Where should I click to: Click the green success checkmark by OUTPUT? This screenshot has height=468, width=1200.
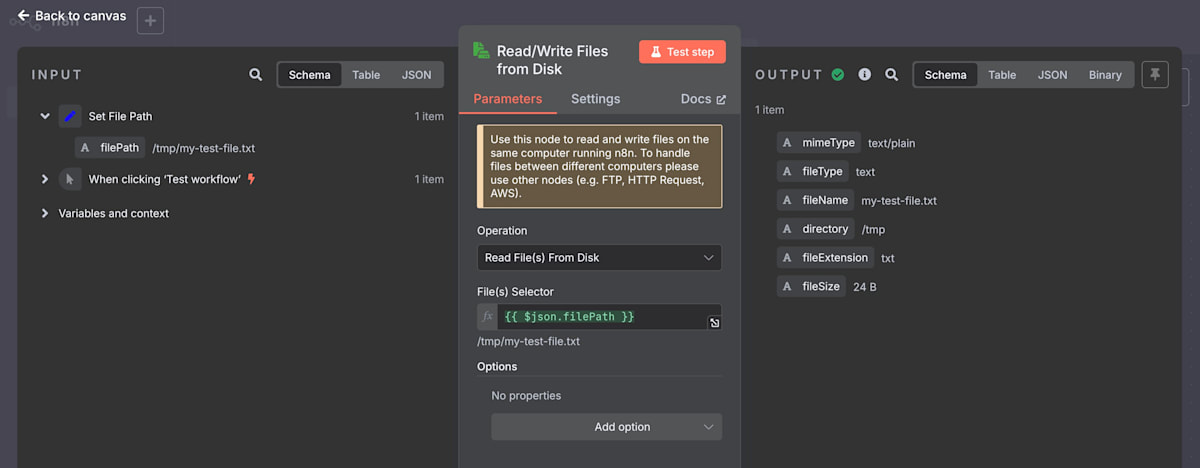pos(838,75)
